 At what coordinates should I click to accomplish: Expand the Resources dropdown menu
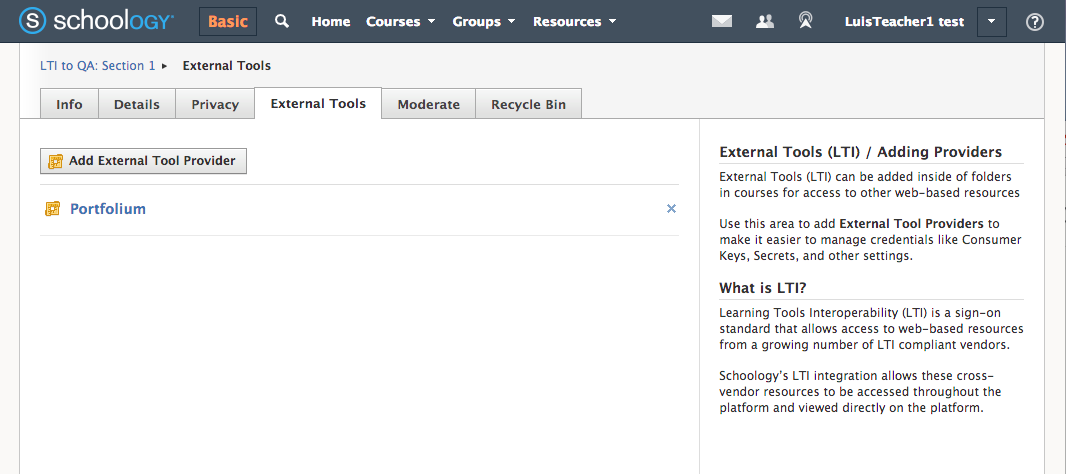574,21
